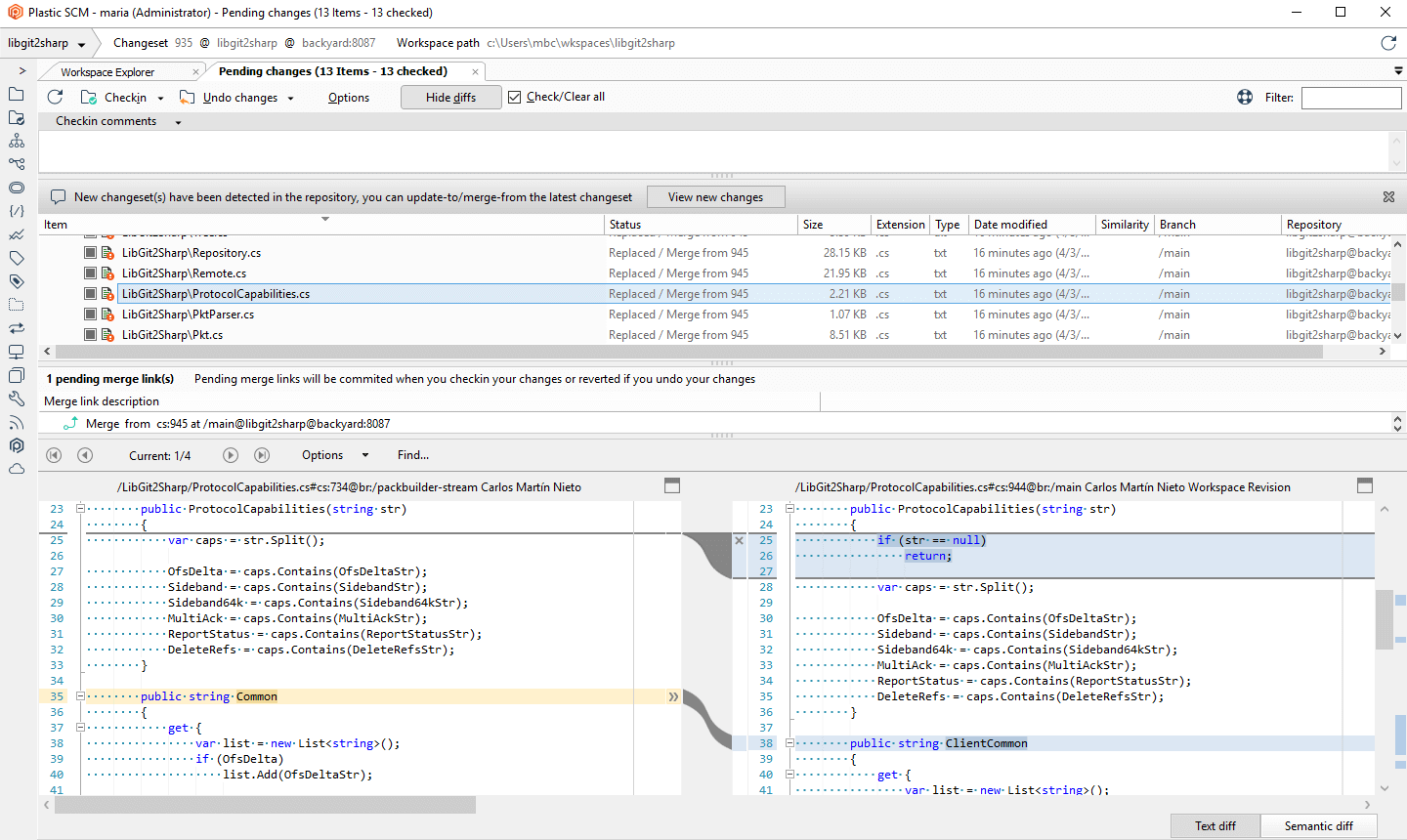Viewport: 1407px width, 840px height.
Task: Open Checkin dropdown arrow
Action: pos(160,98)
